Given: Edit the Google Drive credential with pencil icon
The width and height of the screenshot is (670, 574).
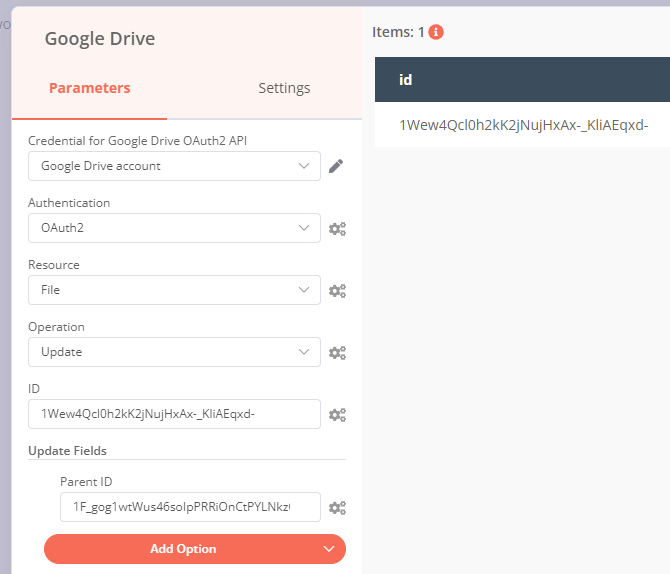Looking at the screenshot, I should pos(336,166).
